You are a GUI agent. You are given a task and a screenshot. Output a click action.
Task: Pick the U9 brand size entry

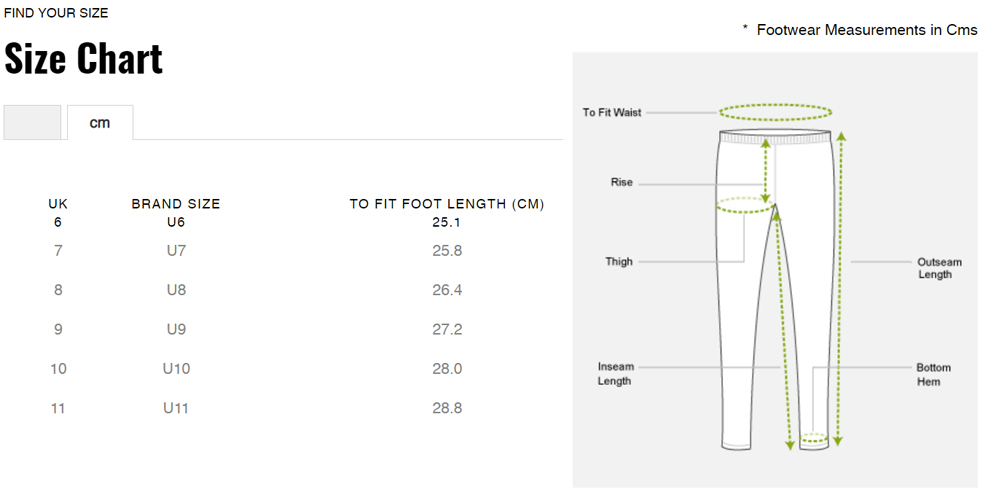coord(176,329)
